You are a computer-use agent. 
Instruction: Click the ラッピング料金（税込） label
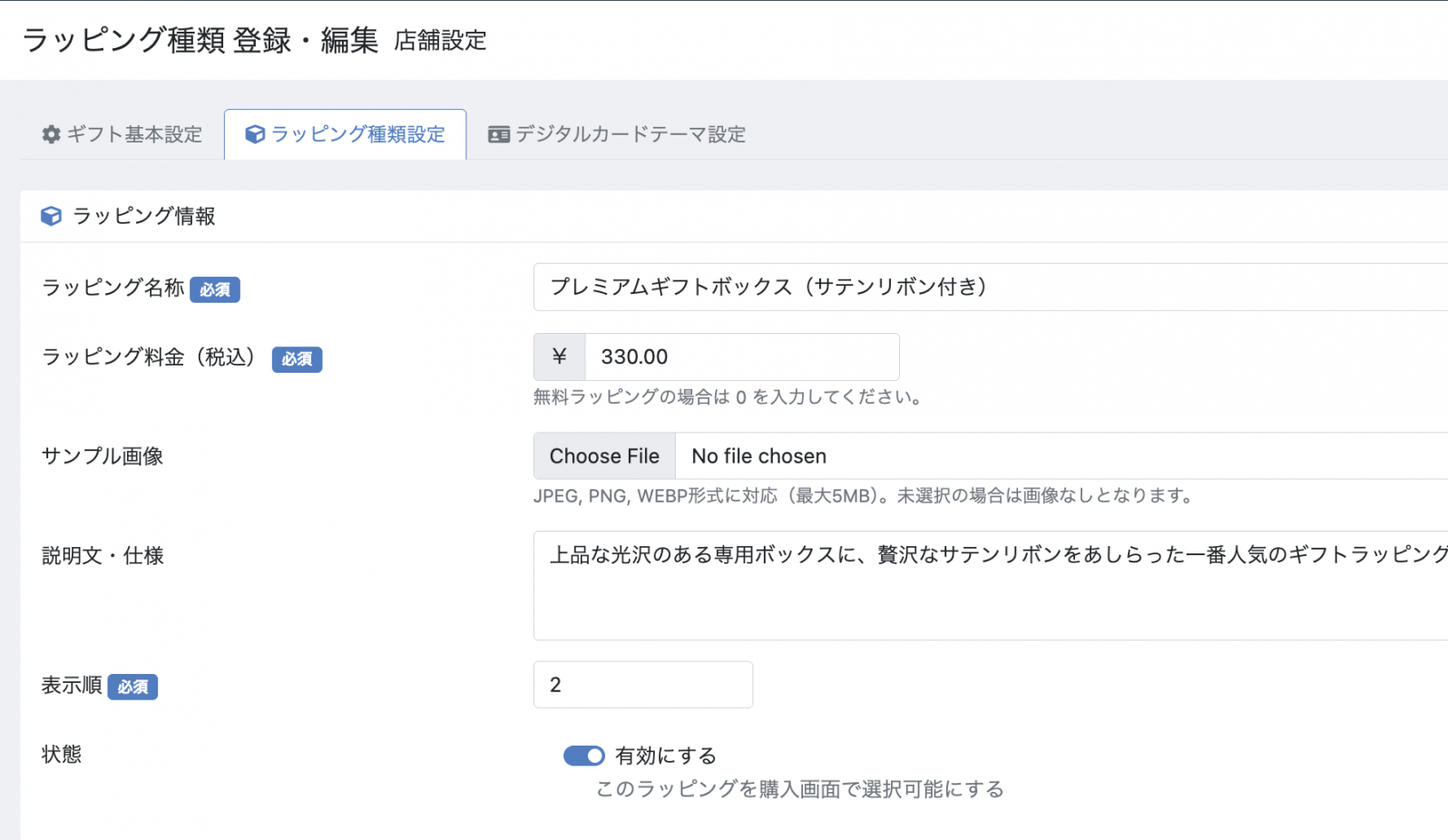(x=149, y=357)
